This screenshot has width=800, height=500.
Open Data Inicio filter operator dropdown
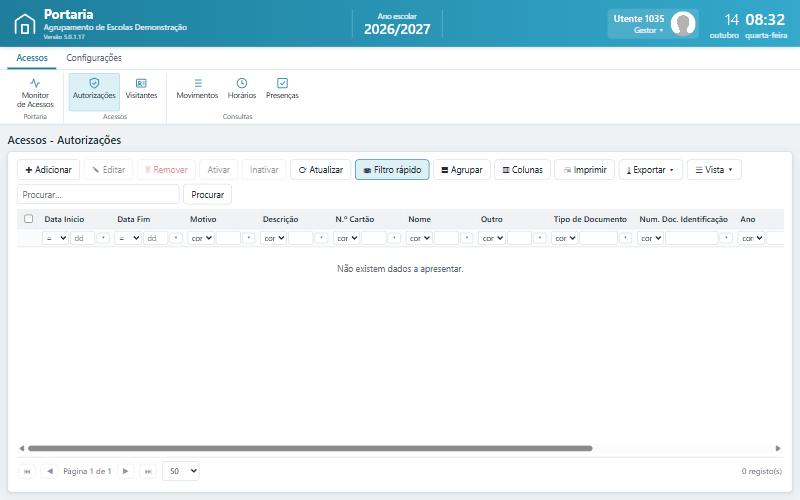pos(55,238)
